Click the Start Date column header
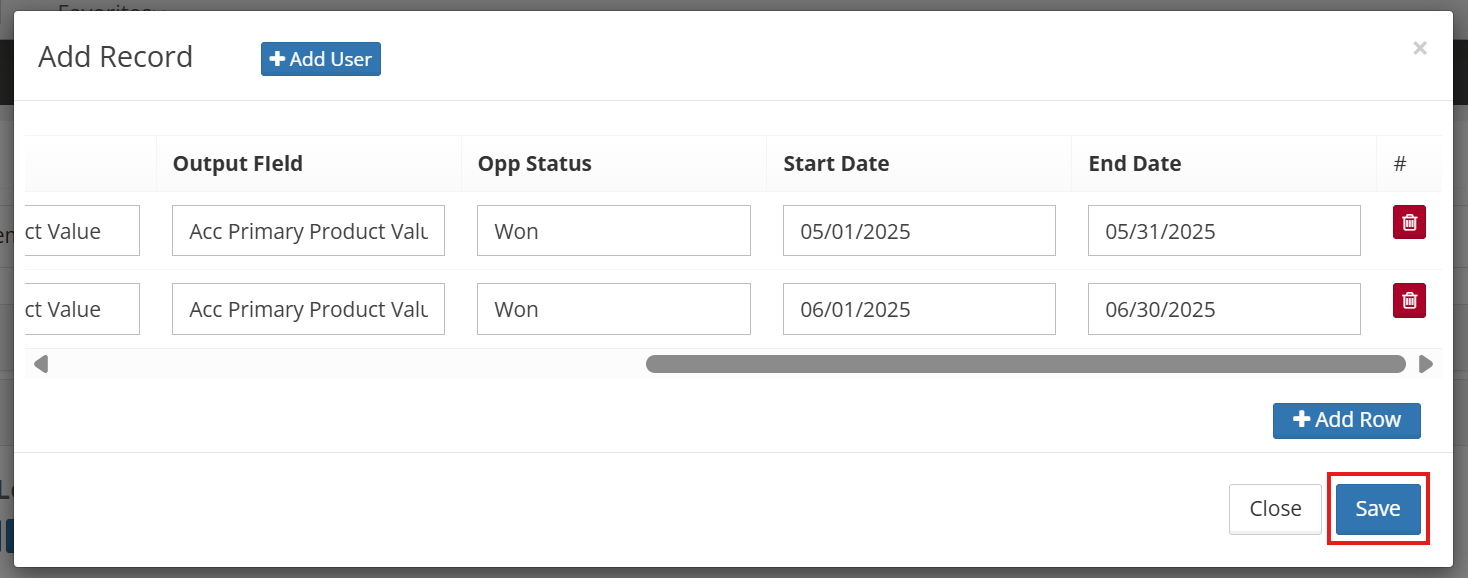1468x578 pixels. tap(836, 164)
